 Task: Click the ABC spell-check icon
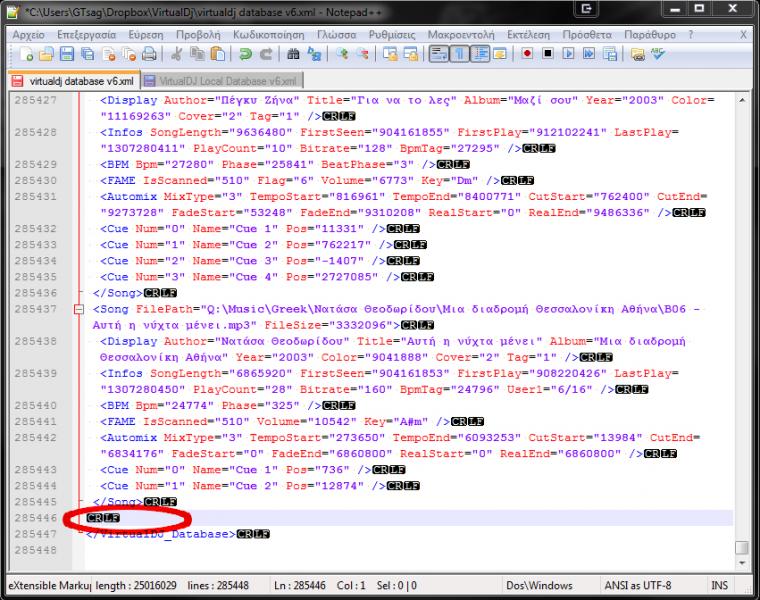click(x=658, y=53)
